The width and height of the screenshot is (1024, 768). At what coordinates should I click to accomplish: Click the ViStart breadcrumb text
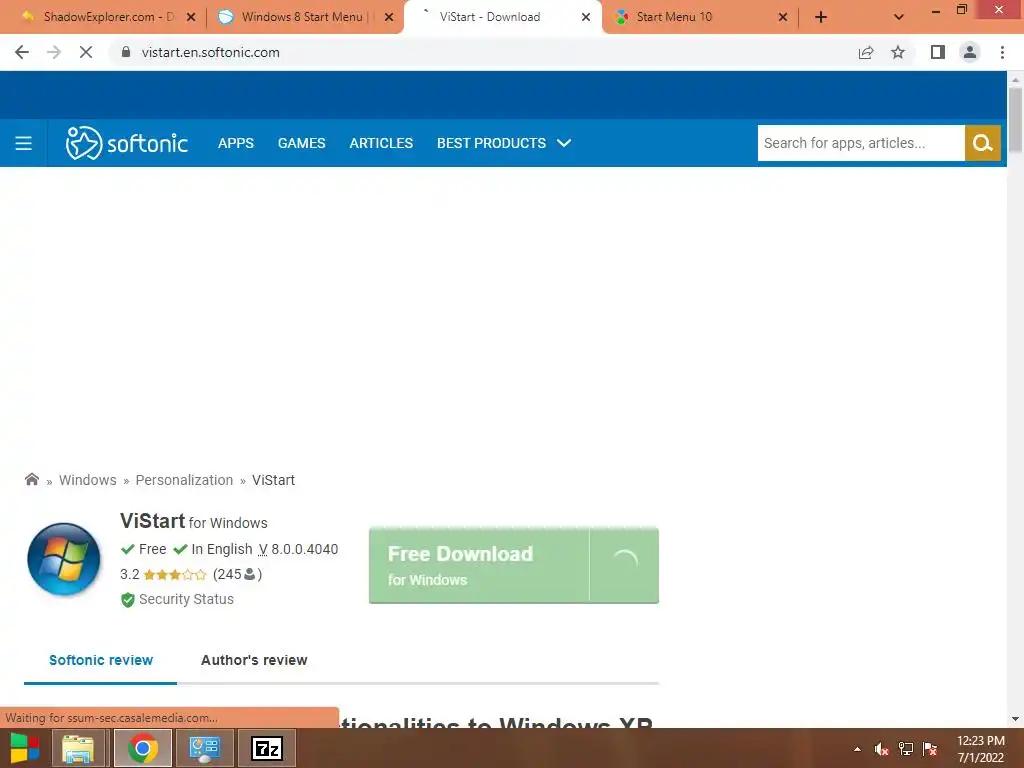point(274,480)
